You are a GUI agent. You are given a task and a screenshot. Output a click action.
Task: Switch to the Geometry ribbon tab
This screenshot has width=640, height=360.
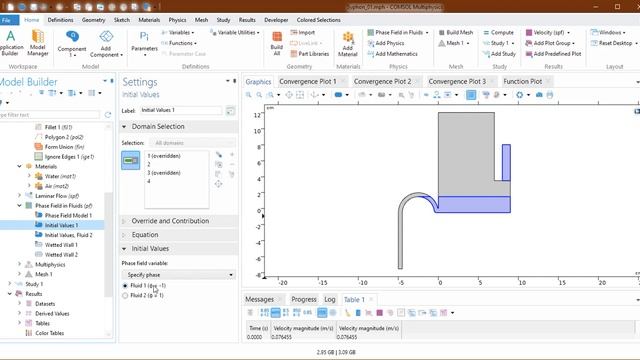point(93,20)
